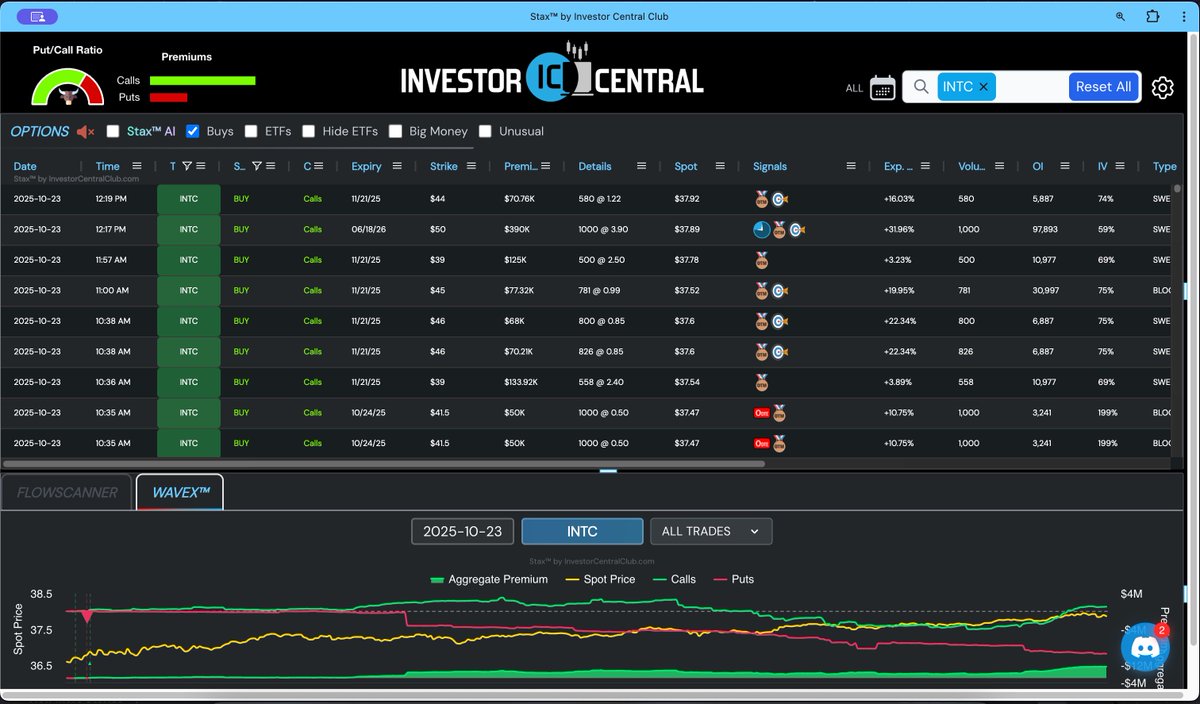Enable the Stax AI checkbox
Screen dimensions: 1200x704
pyautogui.click(x=113, y=131)
